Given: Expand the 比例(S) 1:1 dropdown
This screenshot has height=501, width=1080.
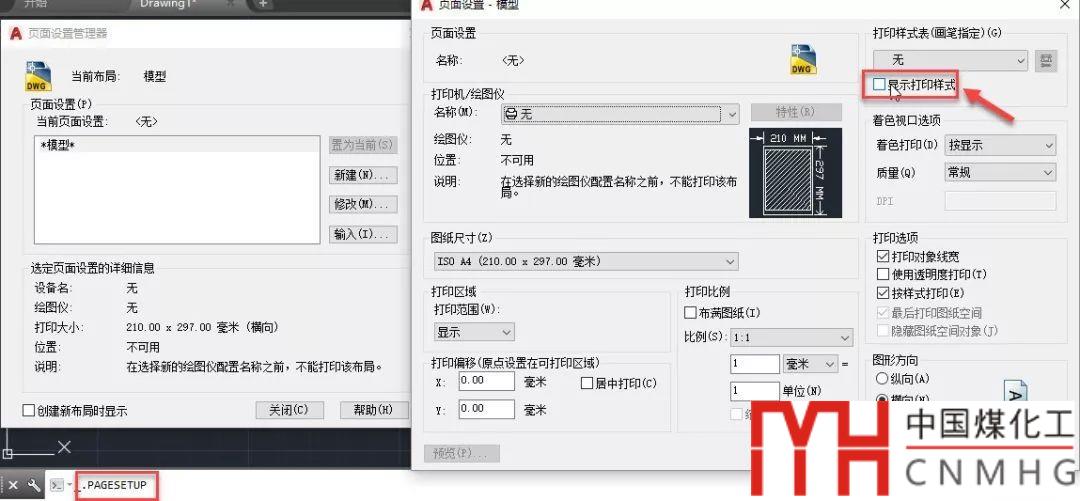Looking at the screenshot, I should tap(791, 338).
